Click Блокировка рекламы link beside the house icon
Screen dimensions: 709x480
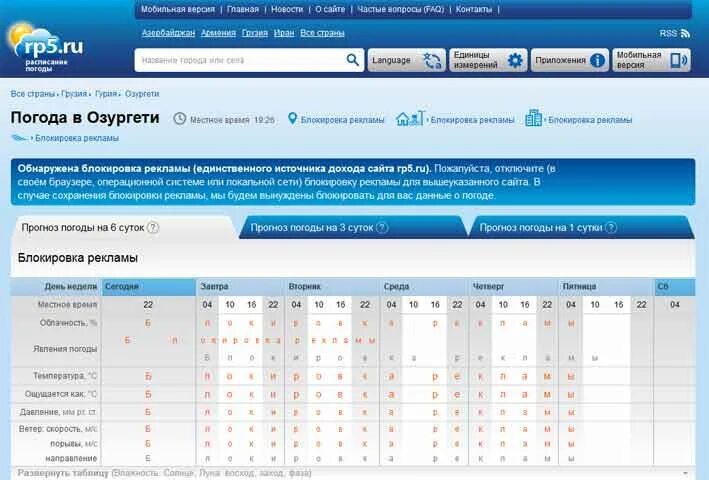pyautogui.click(x=473, y=120)
